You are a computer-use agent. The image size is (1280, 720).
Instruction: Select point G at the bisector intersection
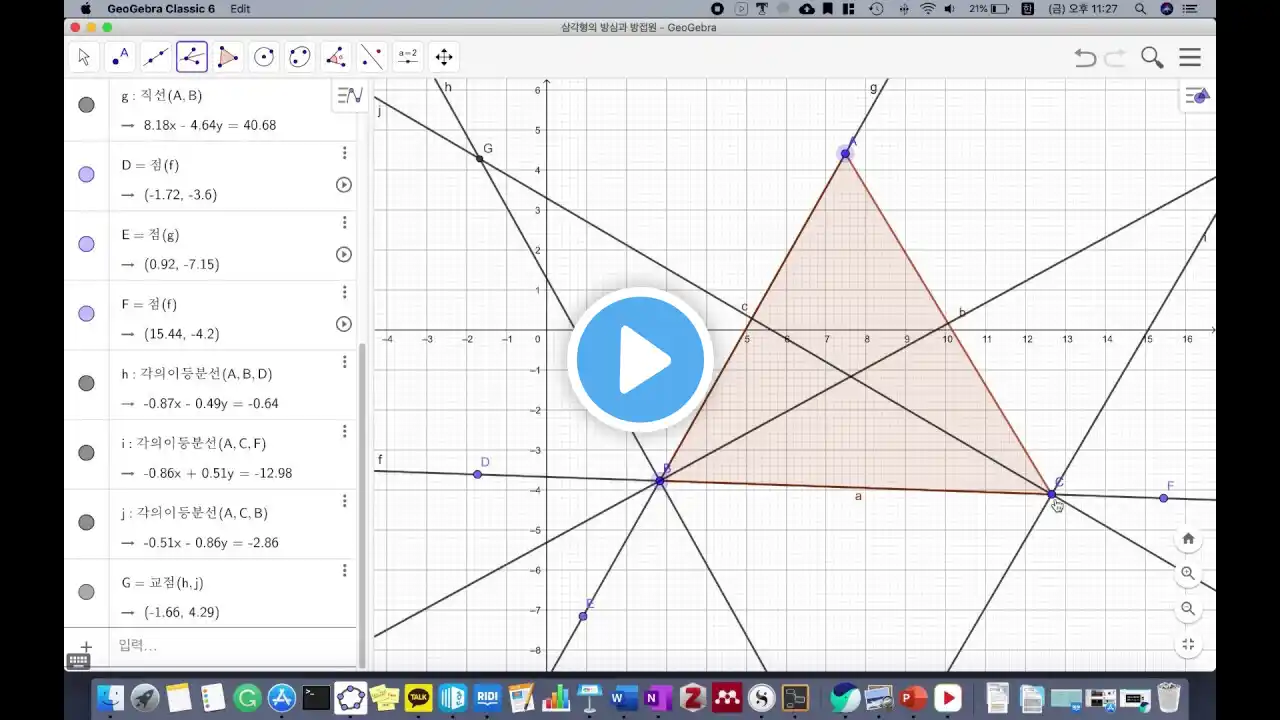[480, 159]
